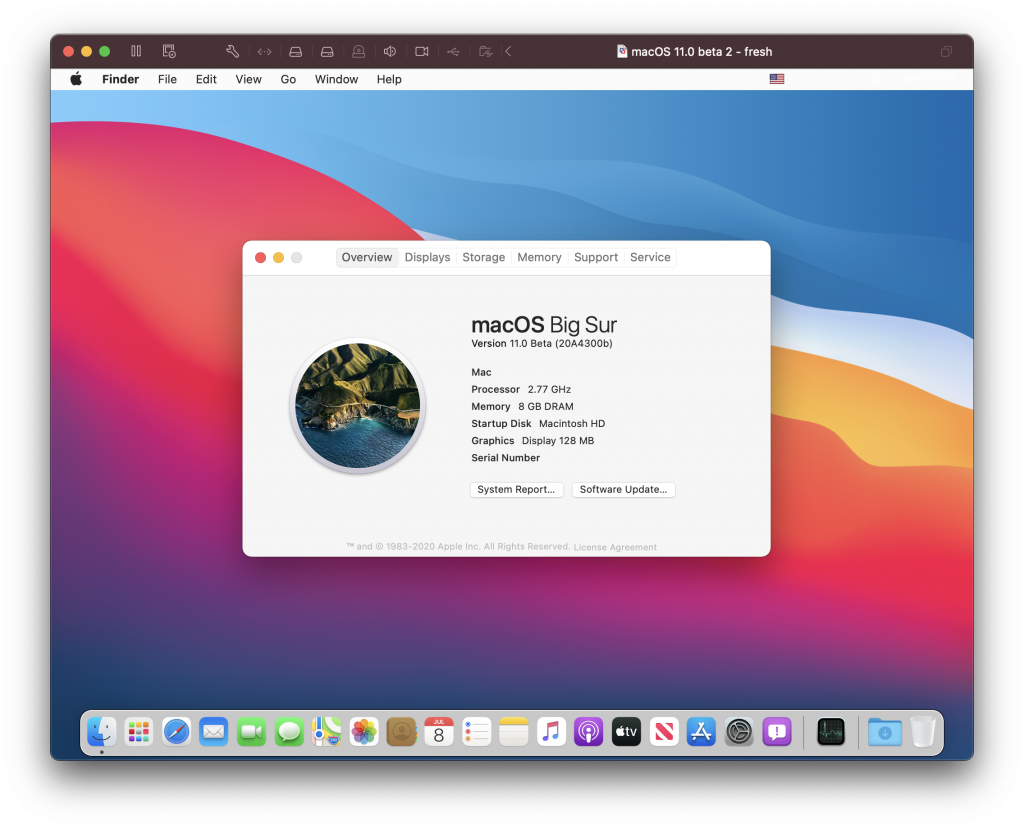
Task: Switch to the Support tab
Action: (x=596, y=257)
